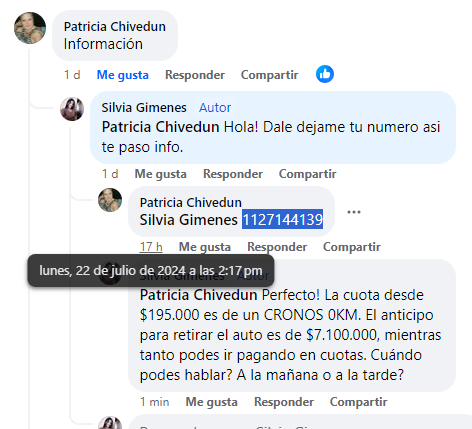Reply to Silvia's 'dejame tu numero' comment
This screenshot has width=472, height=429.
(233, 174)
